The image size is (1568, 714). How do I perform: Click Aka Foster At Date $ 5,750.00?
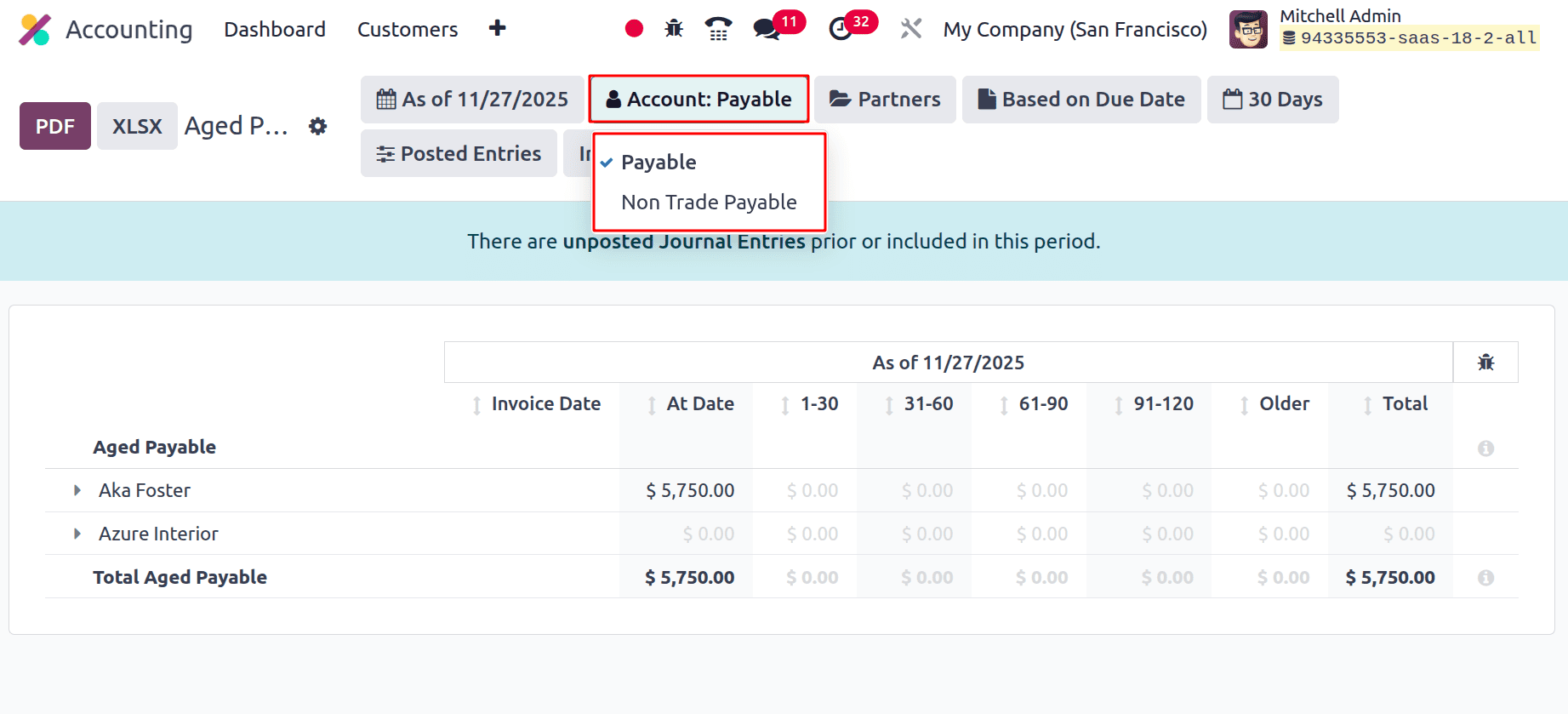point(690,491)
